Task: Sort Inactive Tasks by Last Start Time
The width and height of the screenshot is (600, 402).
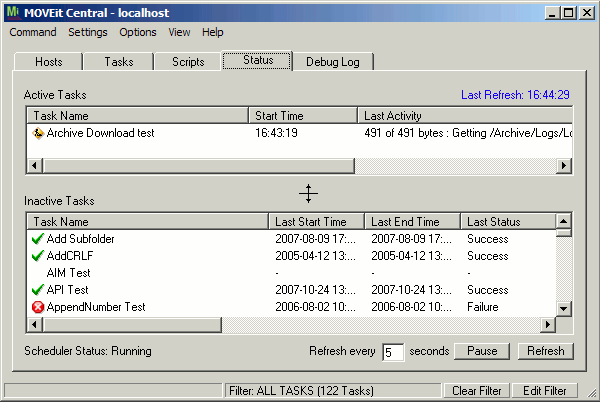Action: pyautogui.click(x=316, y=222)
